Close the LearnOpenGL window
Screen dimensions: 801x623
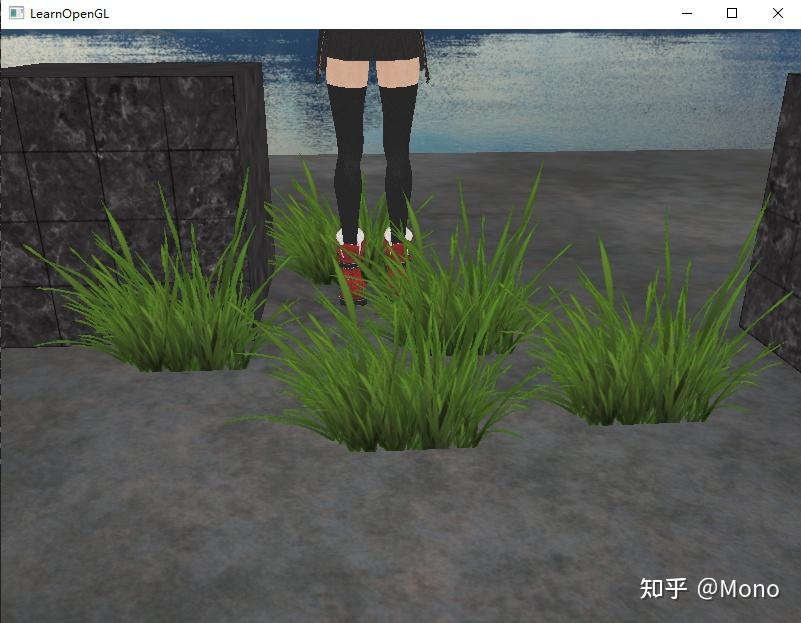tap(777, 13)
